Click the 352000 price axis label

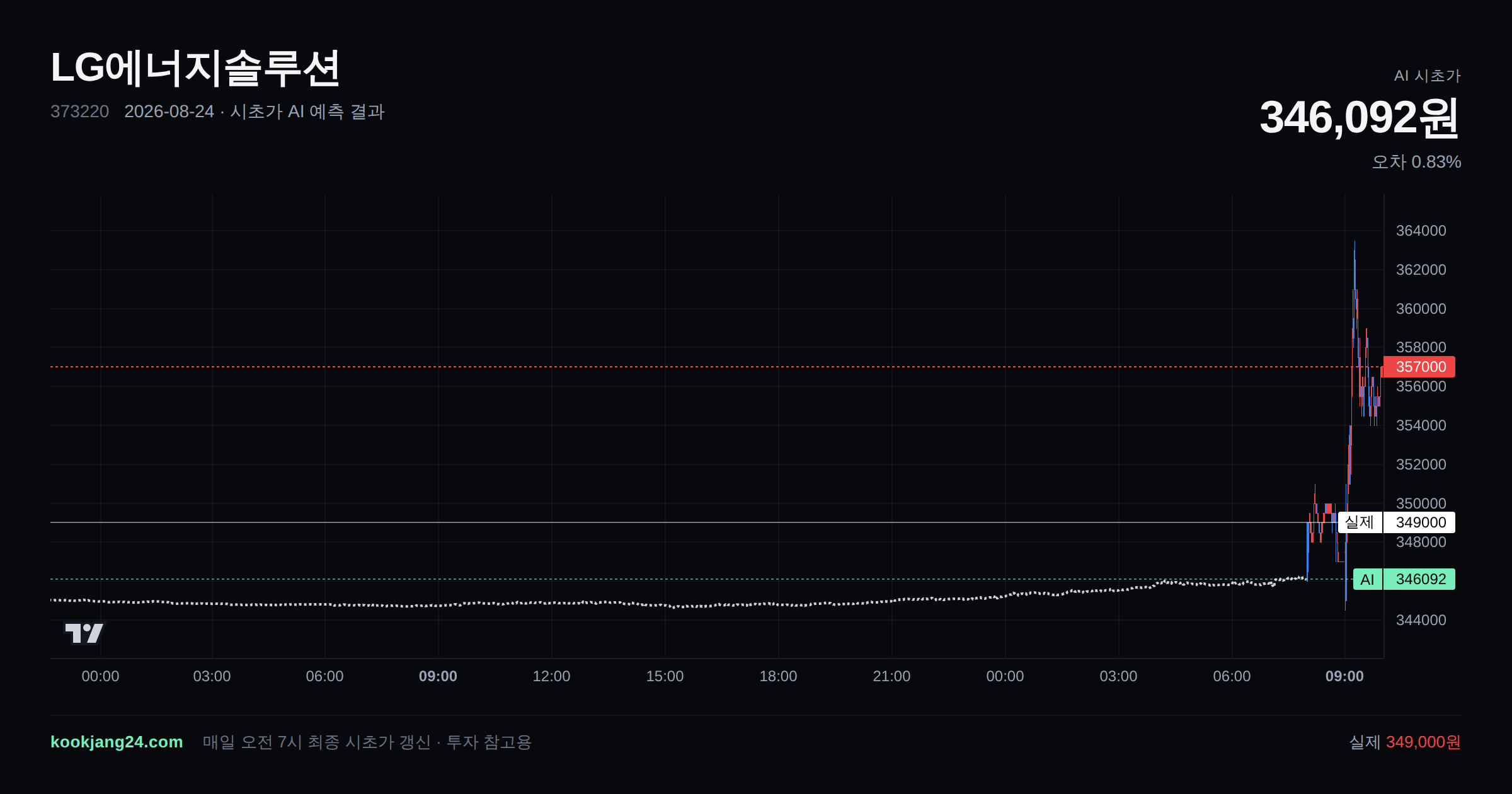point(1421,464)
